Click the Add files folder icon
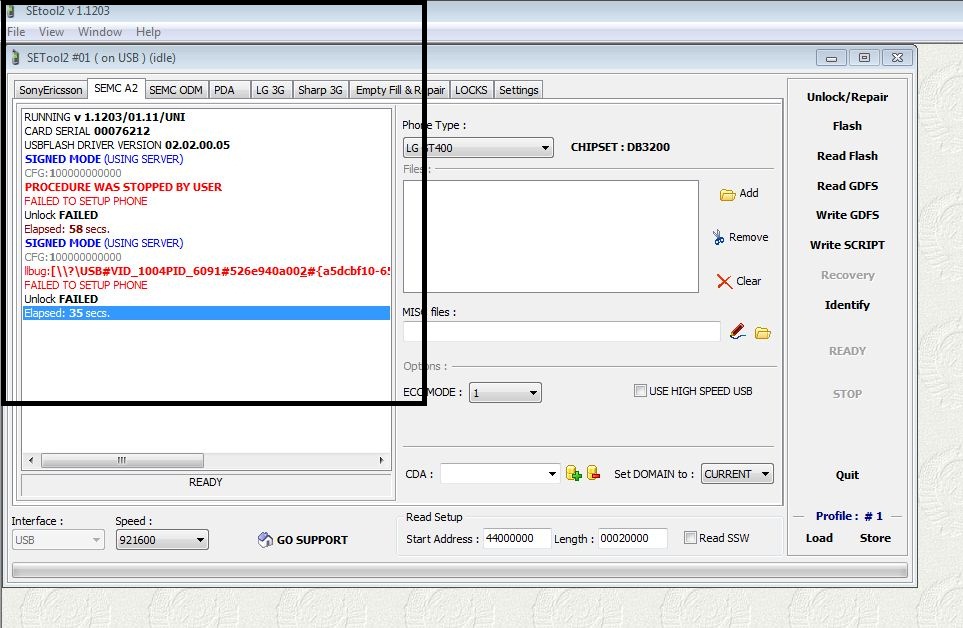 (728, 195)
